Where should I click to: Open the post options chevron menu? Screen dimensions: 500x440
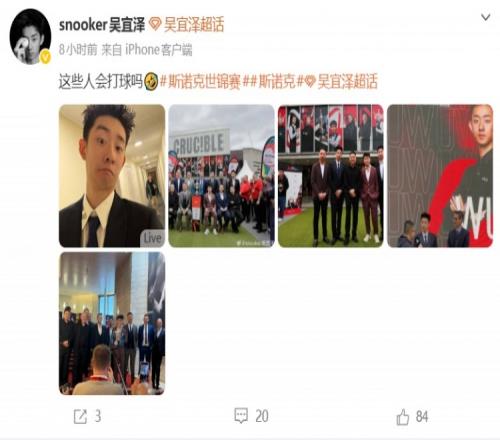485,17
